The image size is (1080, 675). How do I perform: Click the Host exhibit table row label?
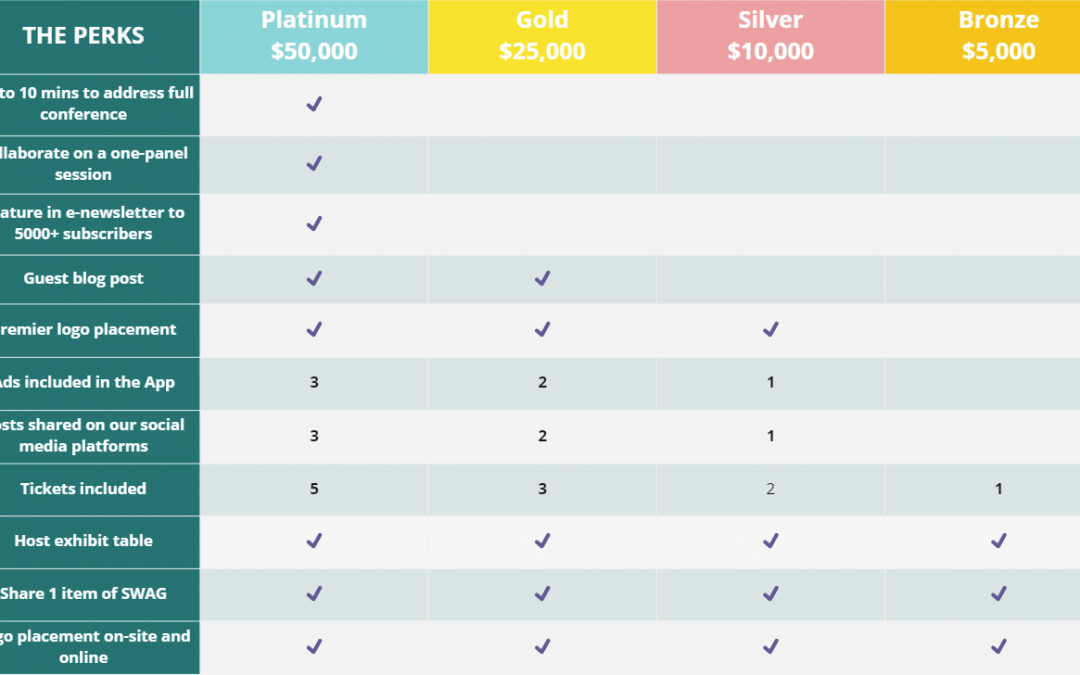(83, 541)
